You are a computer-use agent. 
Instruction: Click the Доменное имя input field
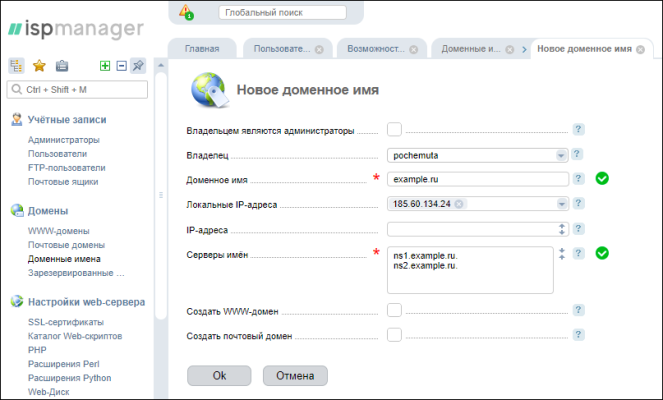tap(478, 179)
